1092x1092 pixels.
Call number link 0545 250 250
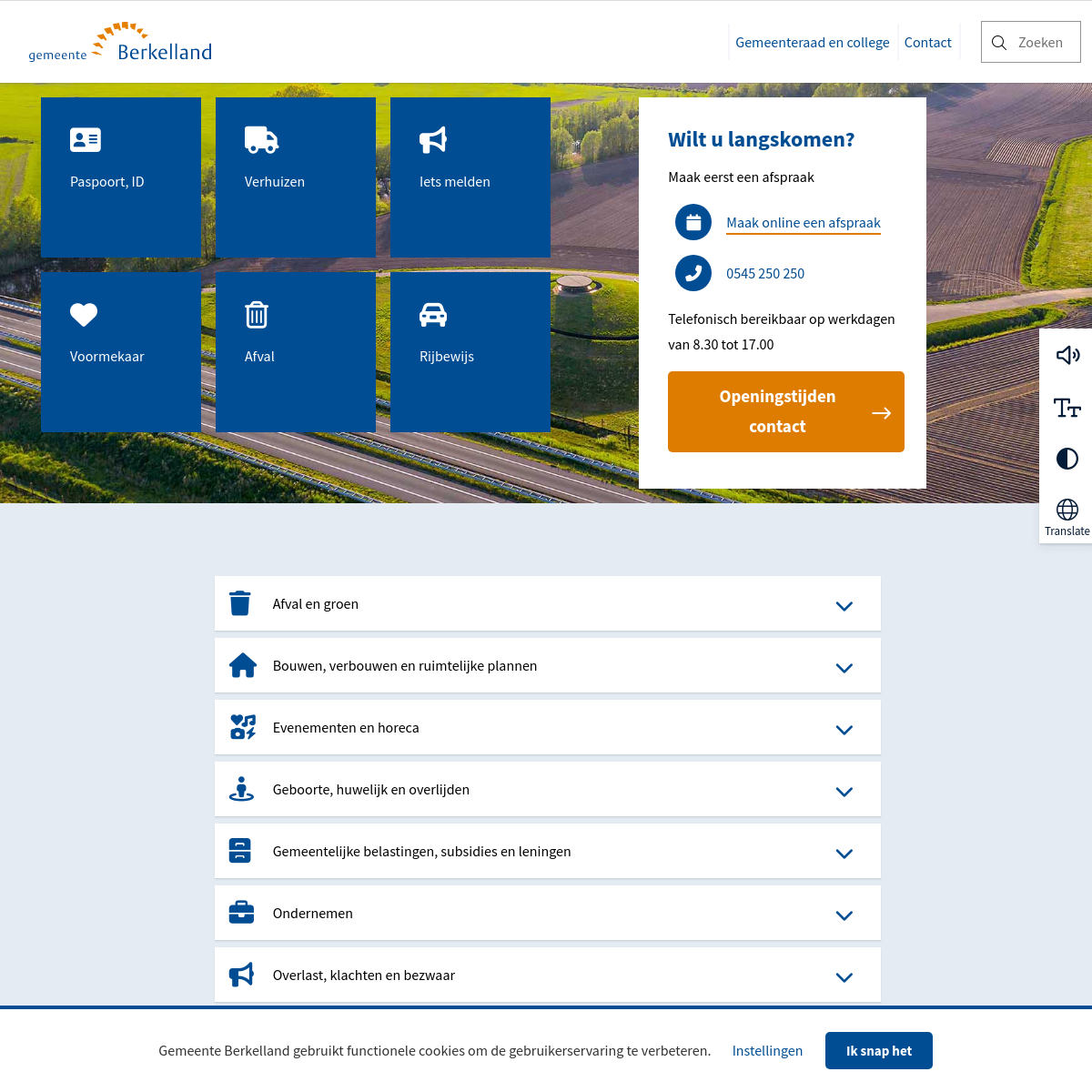(765, 274)
